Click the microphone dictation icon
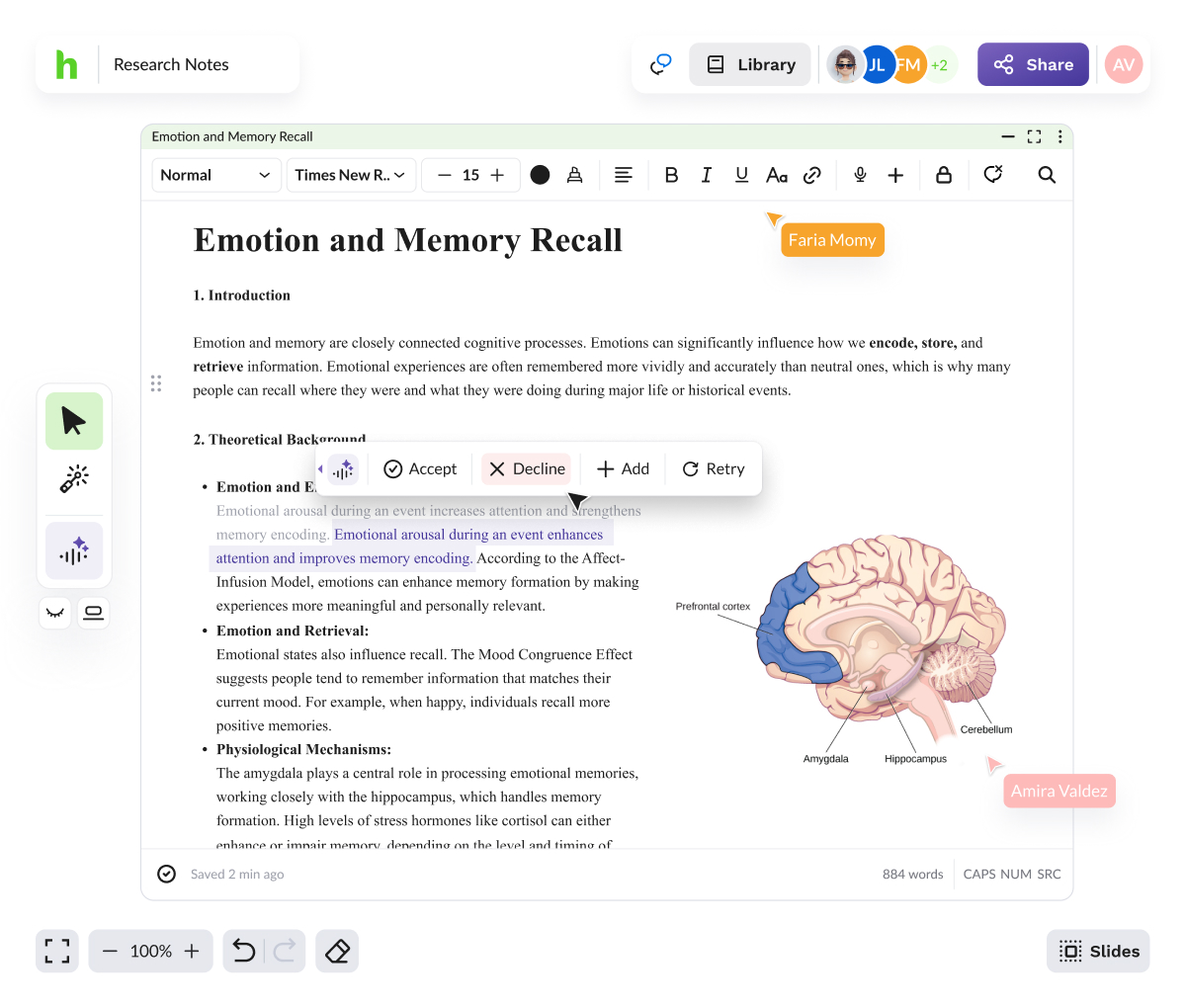The image size is (1186, 1008). coord(860,175)
